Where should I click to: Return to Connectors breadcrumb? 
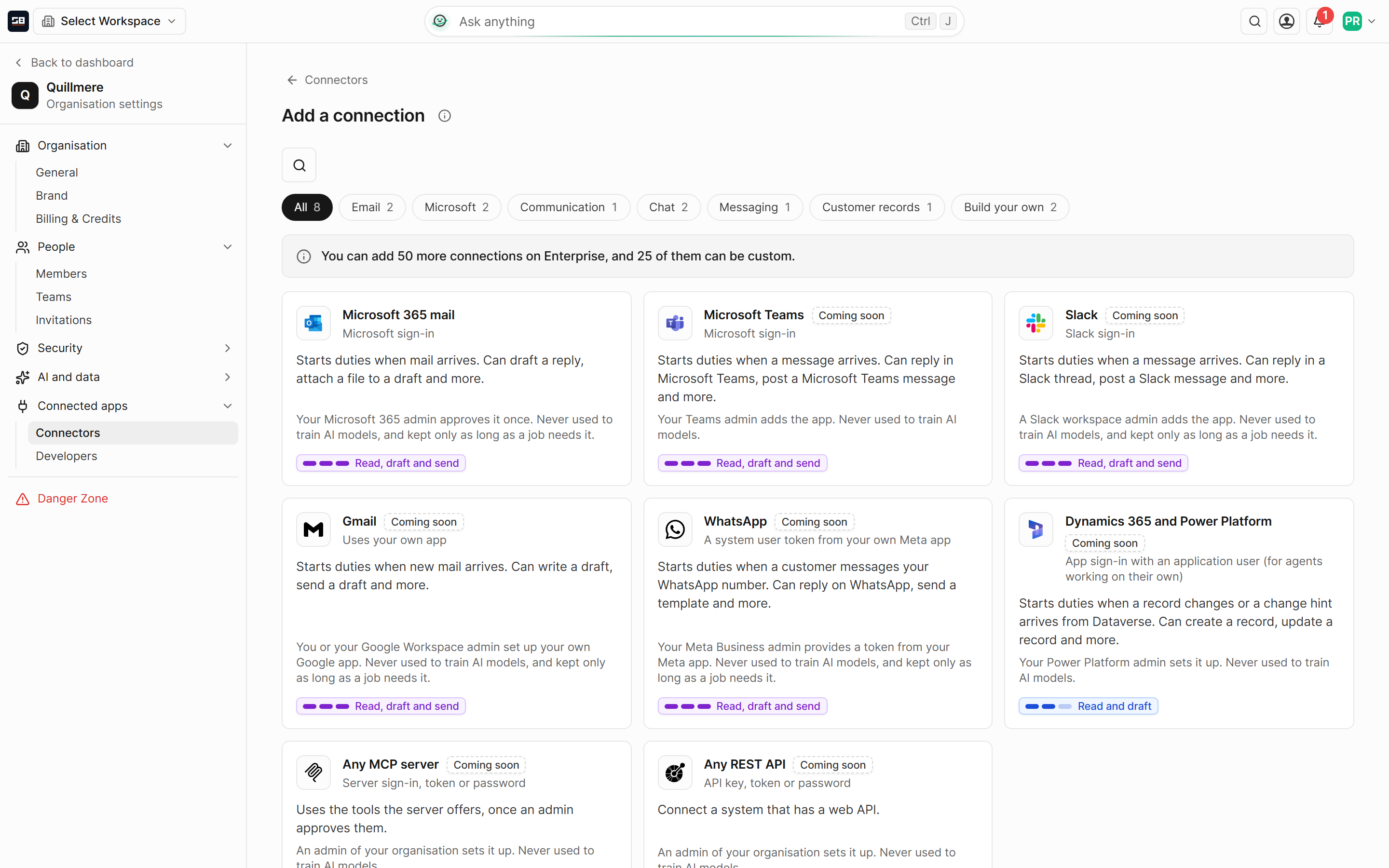[x=328, y=80]
